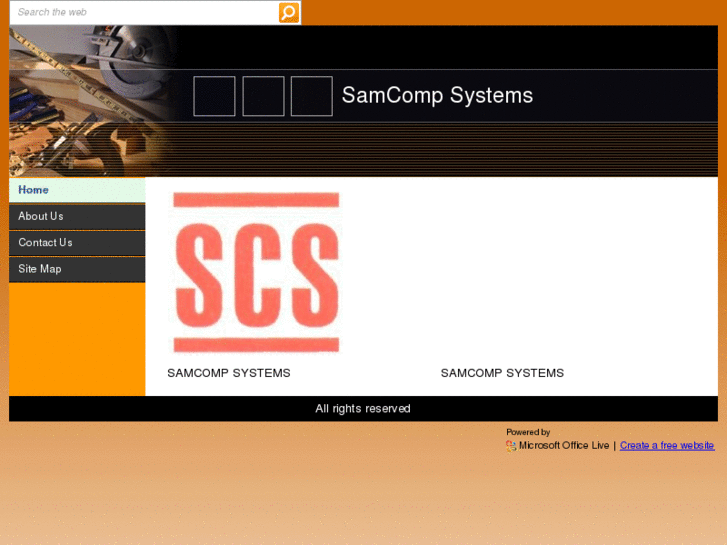Click the Microsoft Office Live logo icon
The height and width of the screenshot is (545, 727).
pyautogui.click(x=511, y=446)
